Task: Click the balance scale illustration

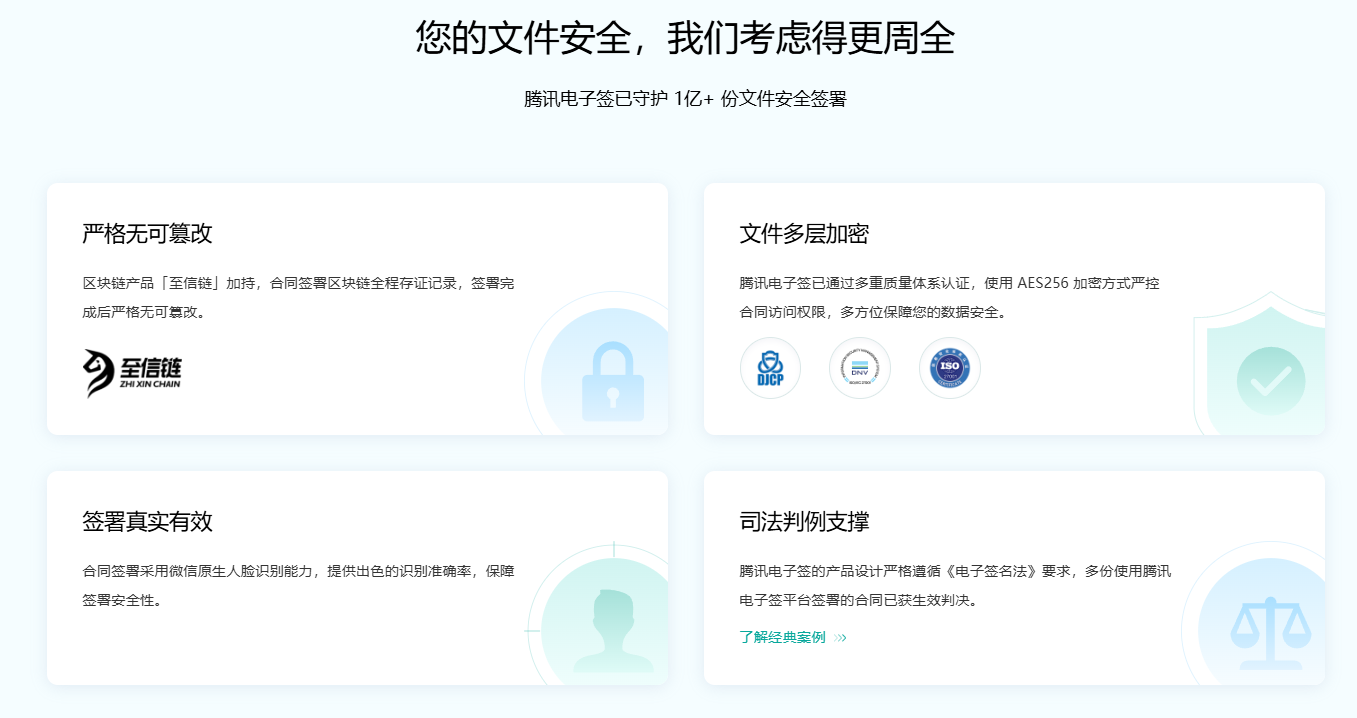Action: (x=1269, y=632)
